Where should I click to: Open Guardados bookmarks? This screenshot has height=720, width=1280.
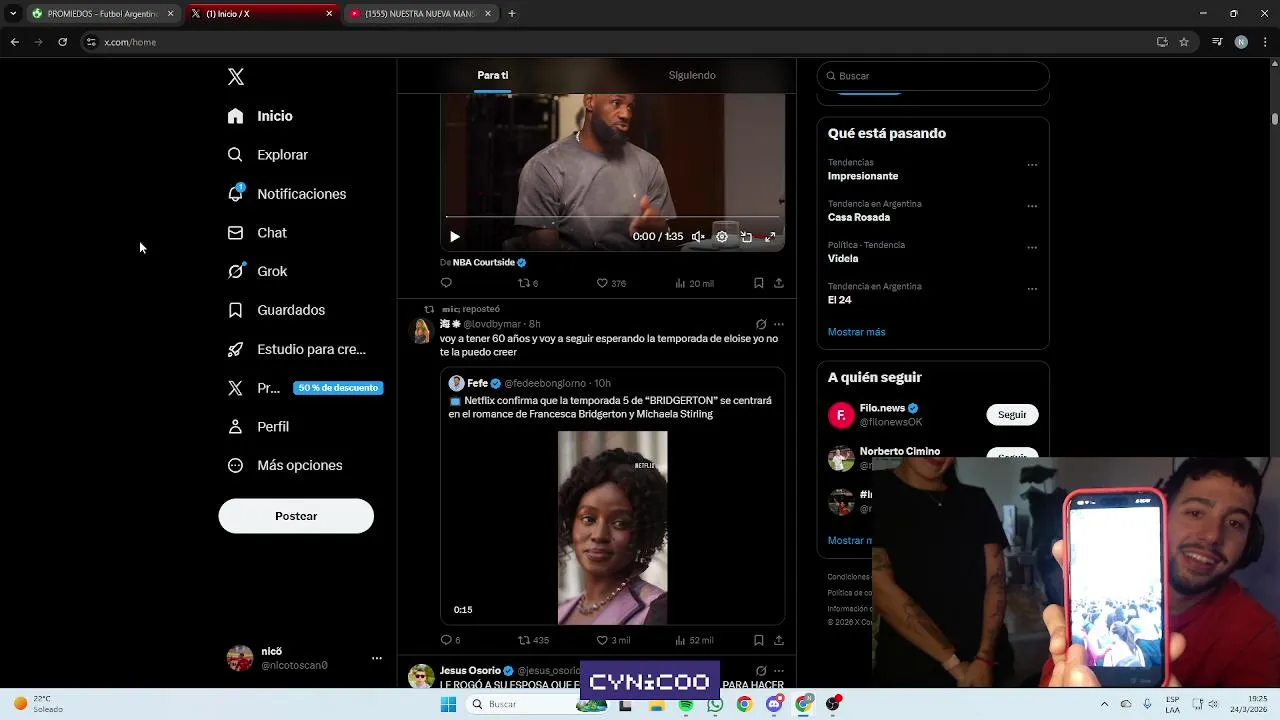276,310
